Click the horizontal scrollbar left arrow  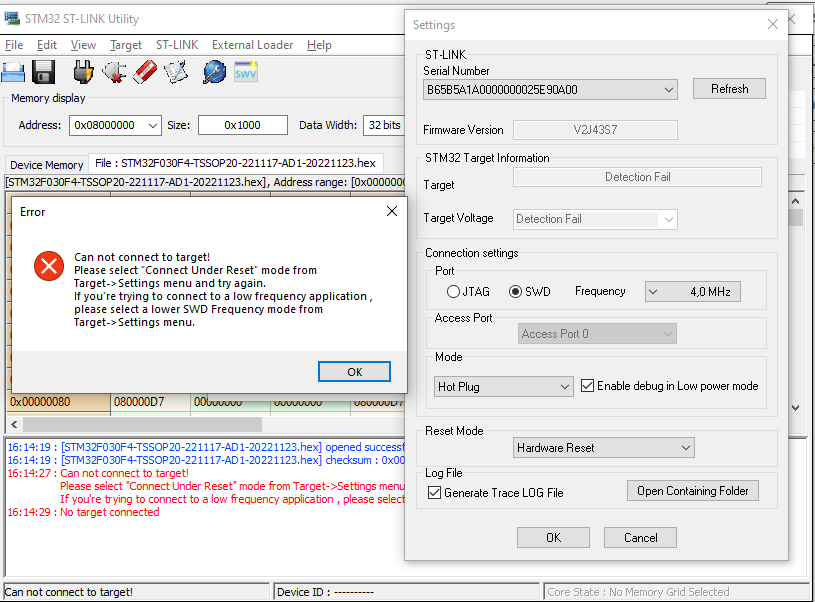[x=14, y=424]
